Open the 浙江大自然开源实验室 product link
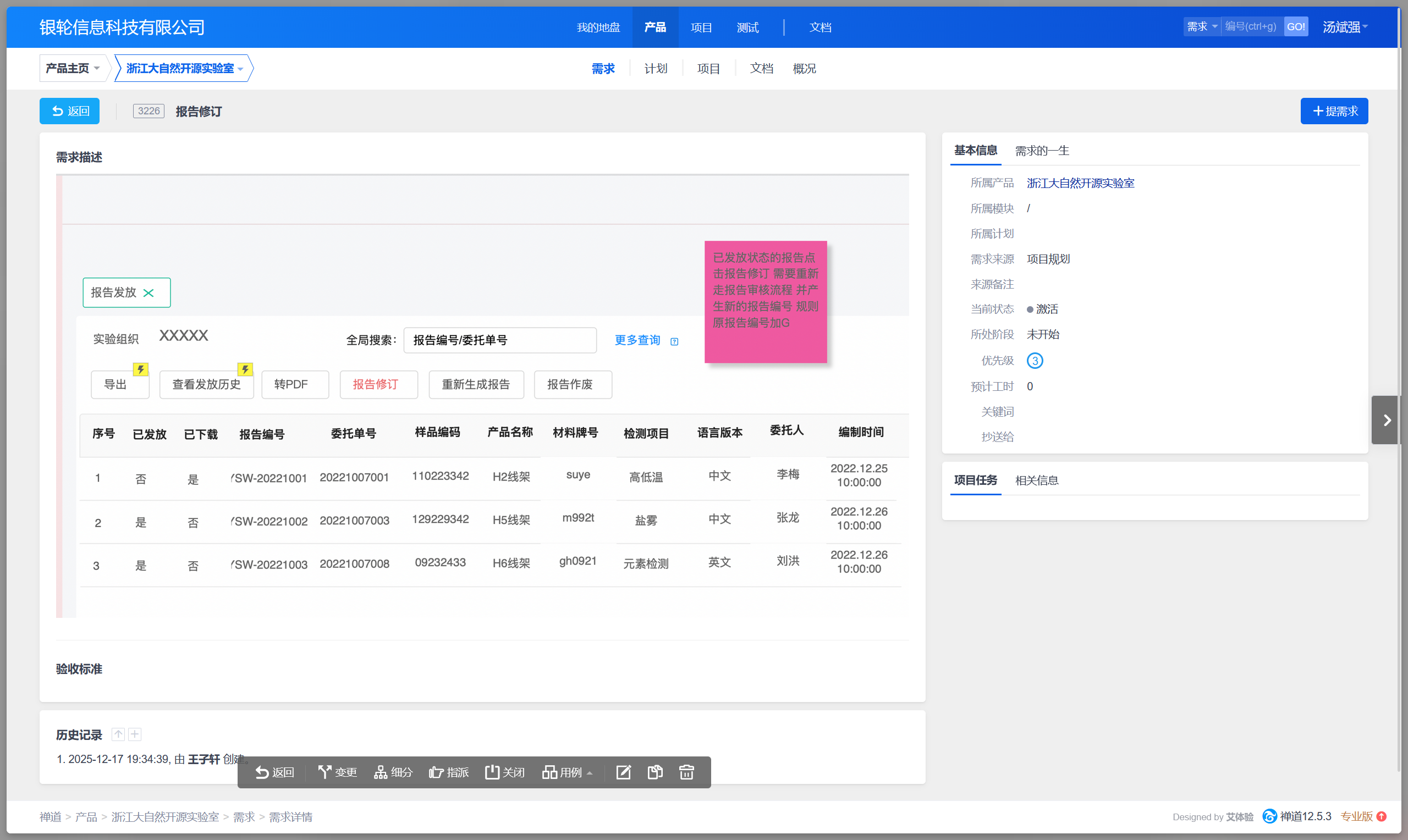Image resolution: width=1408 pixels, height=840 pixels. (1080, 183)
